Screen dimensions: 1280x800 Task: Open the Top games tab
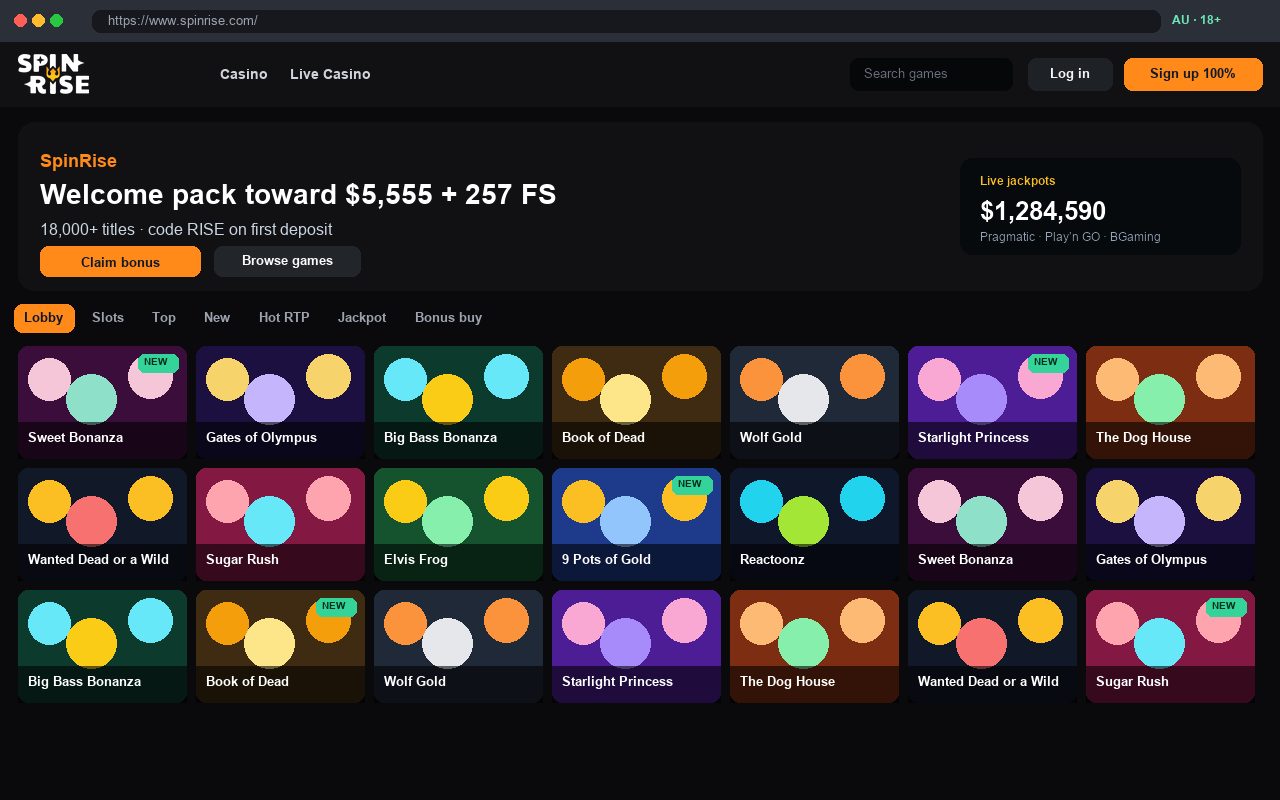164,318
